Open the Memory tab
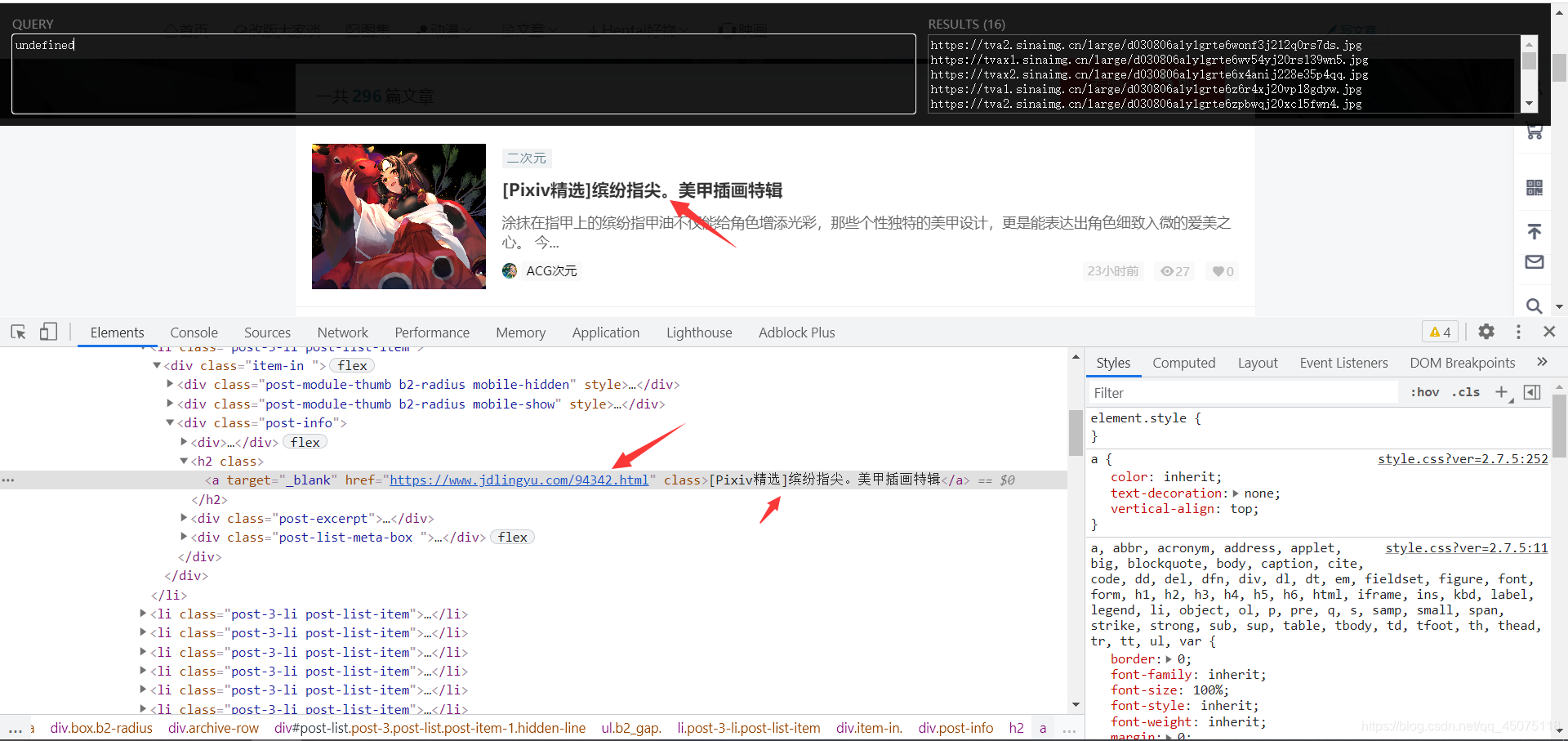 [520, 333]
